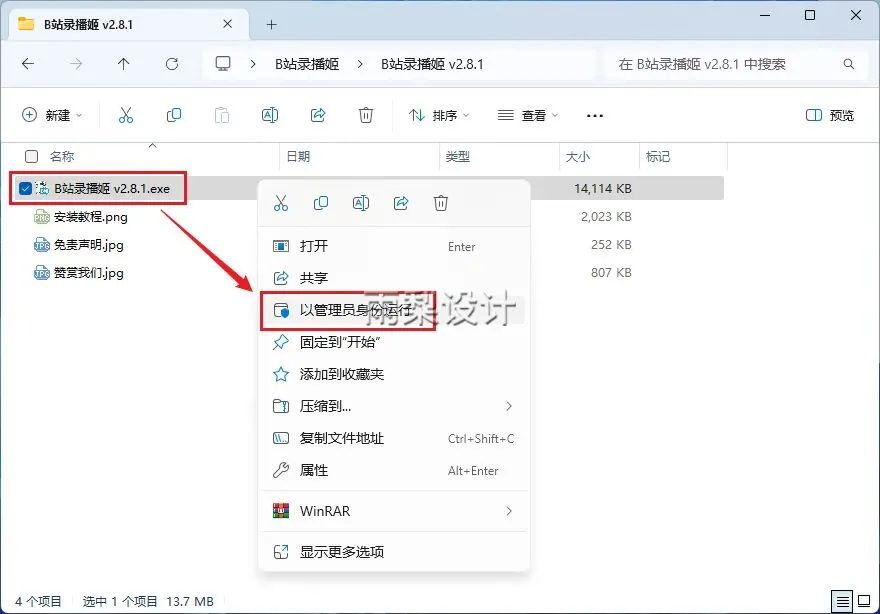Viewport: 880px width, 614px height.
Task: Click the This PC monitor icon in address bar
Action: click(x=223, y=63)
